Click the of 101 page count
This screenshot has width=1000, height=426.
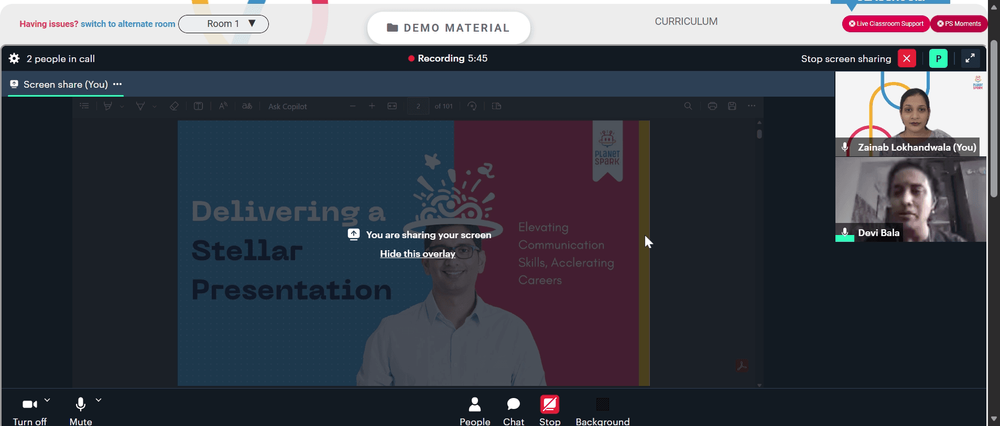tap(444, 106)
